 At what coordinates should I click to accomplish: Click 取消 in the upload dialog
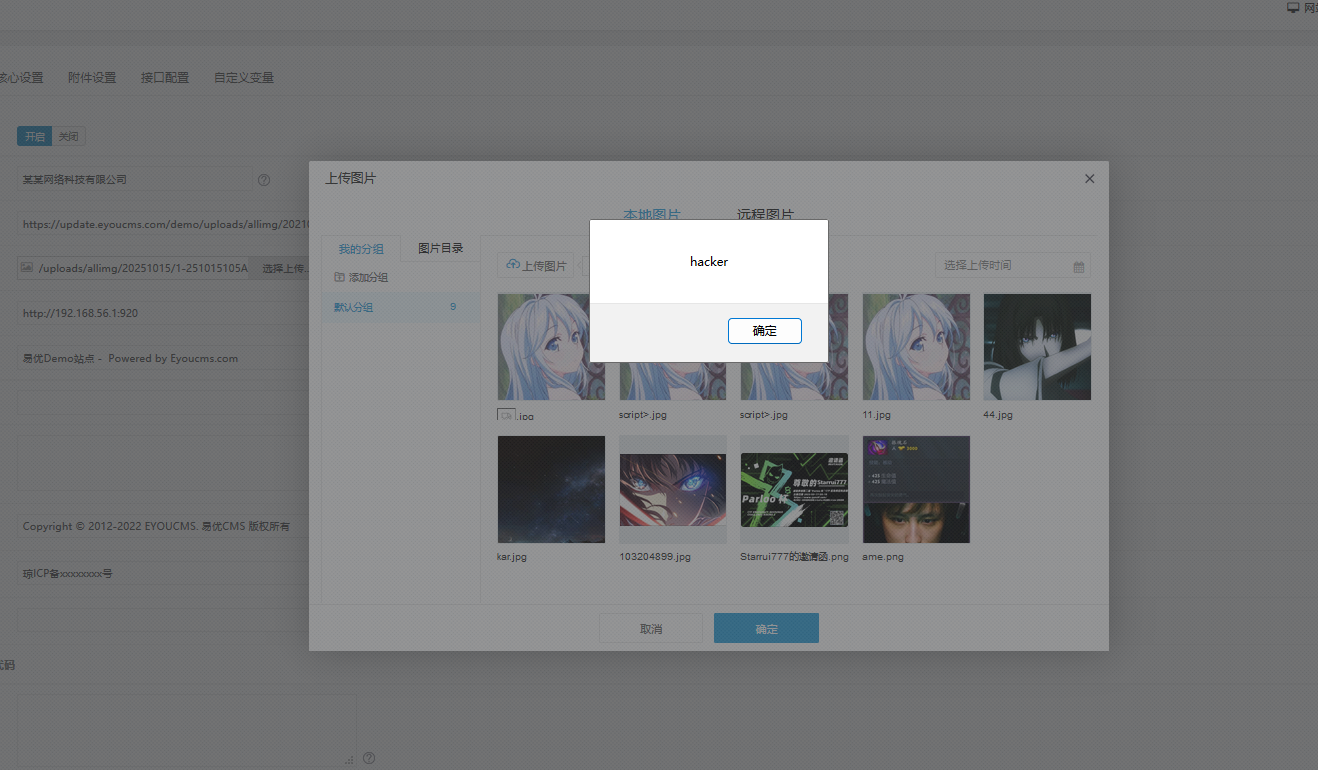coord(650,629)
